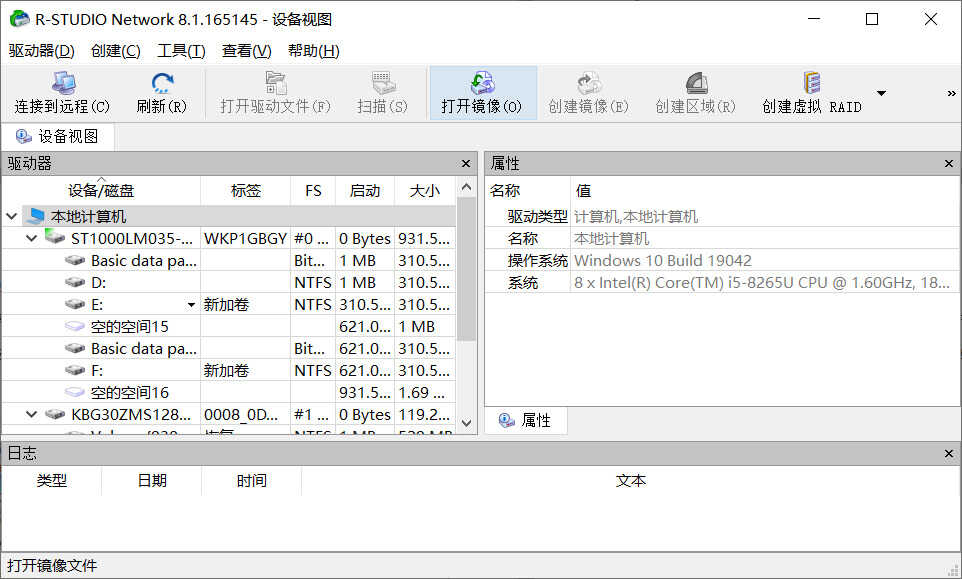Open the 查看(V) menu
Image resolution: width=962 pixels, height=579 pixels.
click(246, 51)
